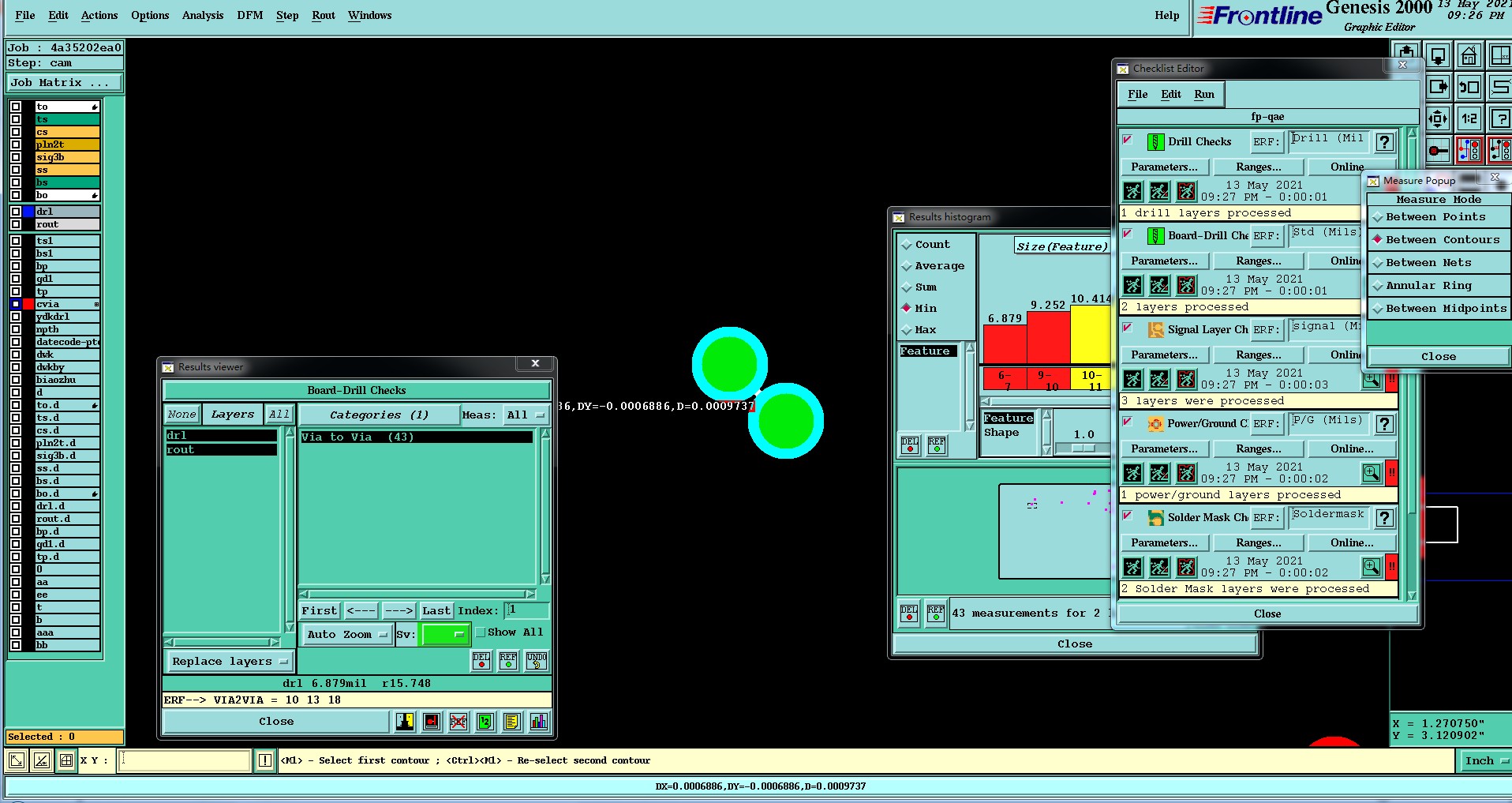Click the First button in Results viewer
This screenshot has height=803, width=1512.
tap(319, 610)
